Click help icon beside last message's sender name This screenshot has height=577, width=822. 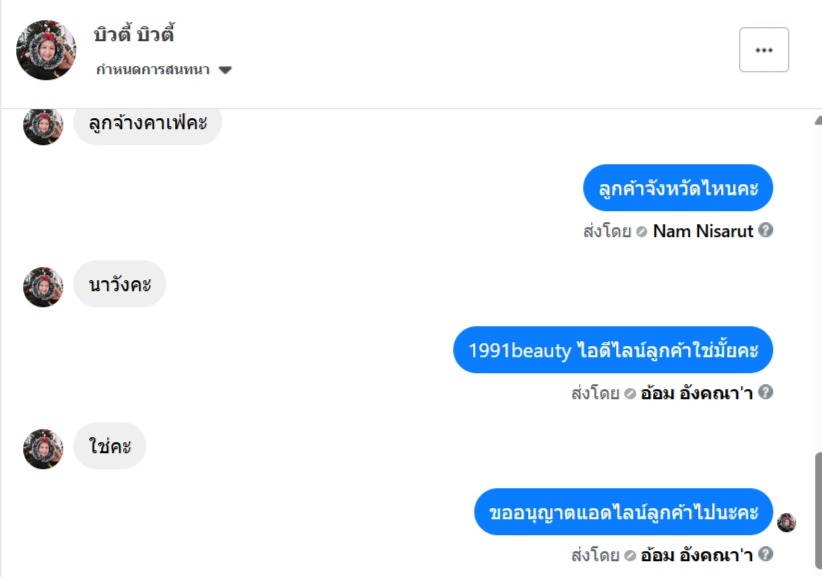(x=766, y=554)
